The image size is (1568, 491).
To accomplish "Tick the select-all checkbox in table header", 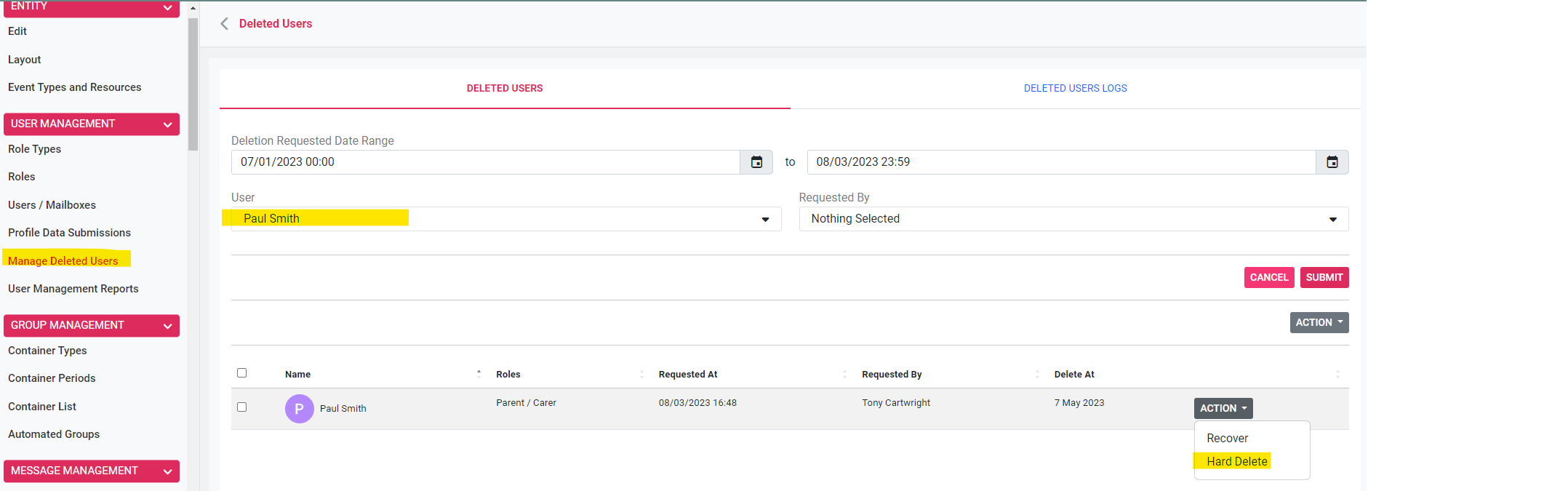I will [242, 373].
